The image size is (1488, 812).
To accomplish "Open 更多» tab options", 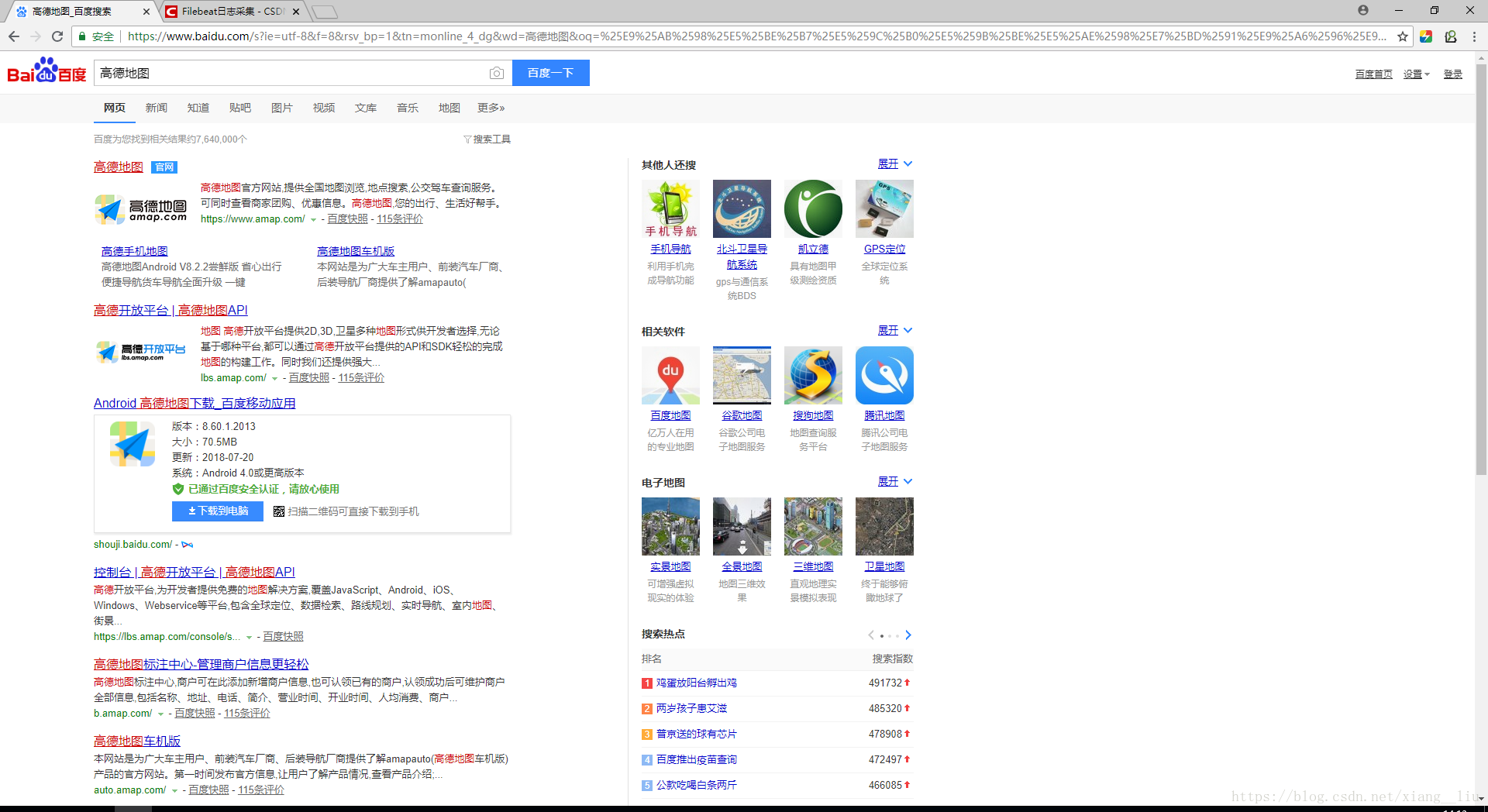I will (491, 108).
